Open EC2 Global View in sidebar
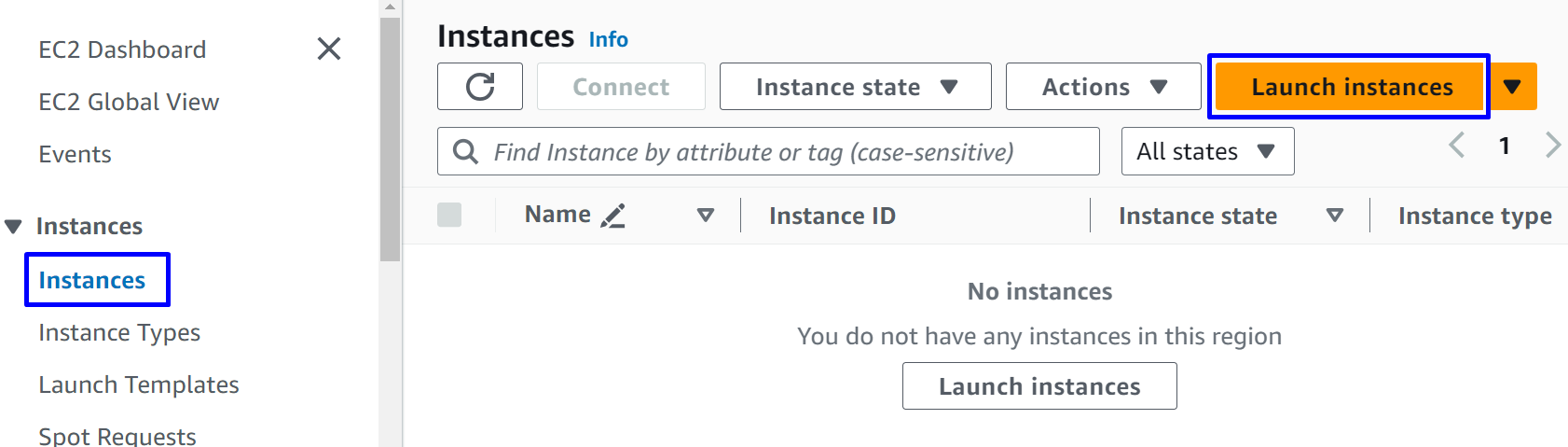The width and height of the screenshot is (1568, 447). click(x=129, y=102)
